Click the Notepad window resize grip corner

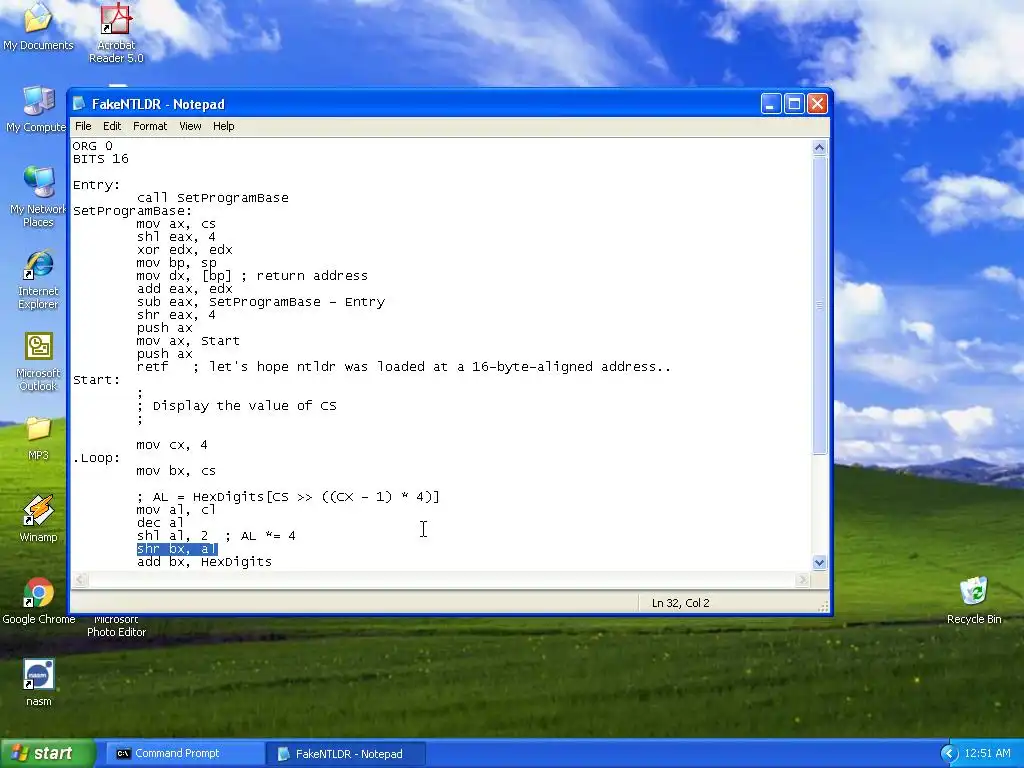tap(824, 607)
